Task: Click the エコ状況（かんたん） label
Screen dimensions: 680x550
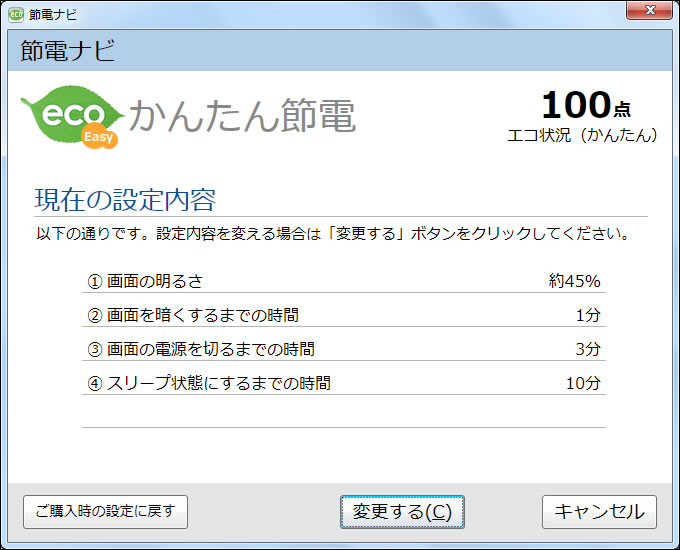Action: 582,135
